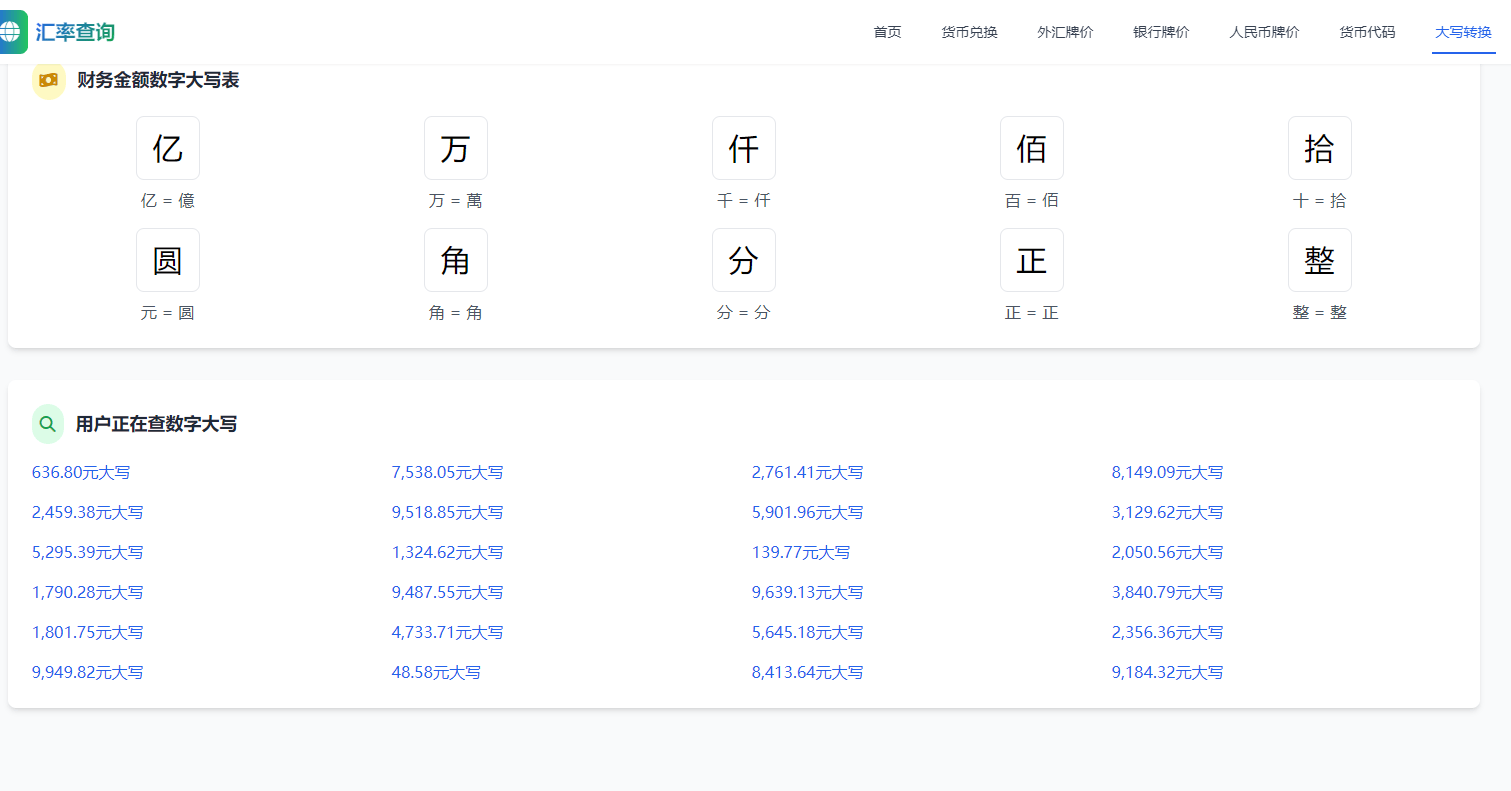The image size is (1511, 791).
Task: Navigate to 货币代码
Action: [x=1367, y=32]
